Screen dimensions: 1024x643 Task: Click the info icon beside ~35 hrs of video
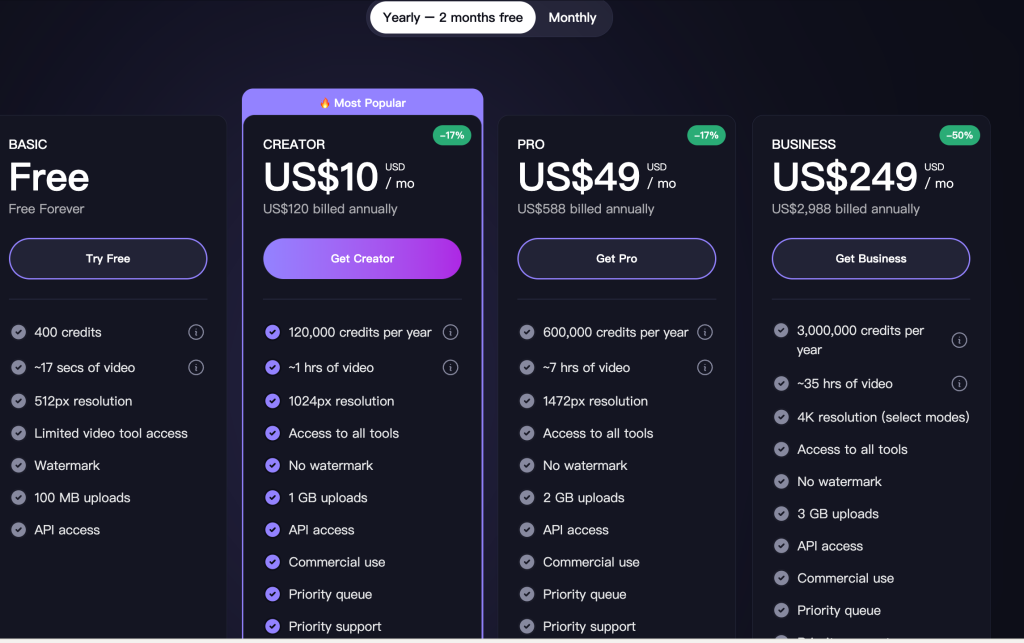[959, 383]
